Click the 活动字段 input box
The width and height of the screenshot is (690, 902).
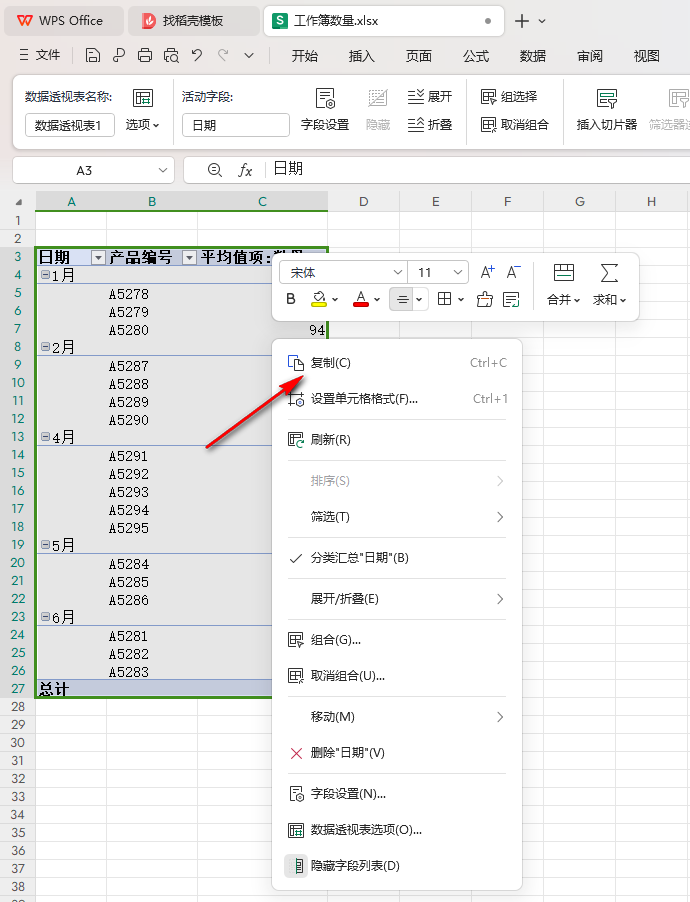click(x=236, y=125)
